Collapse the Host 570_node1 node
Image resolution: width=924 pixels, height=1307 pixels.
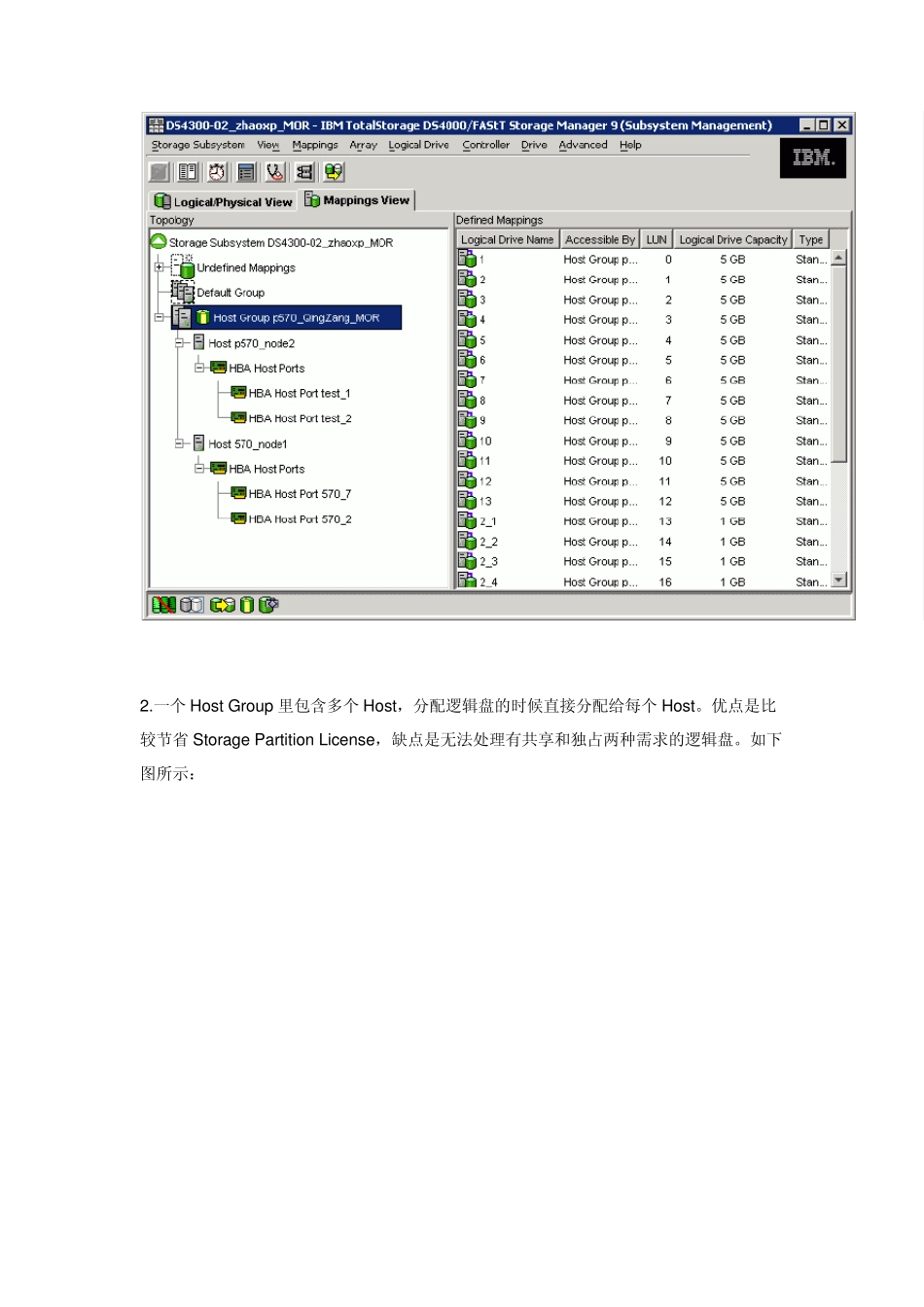click(x=179, y=443)
